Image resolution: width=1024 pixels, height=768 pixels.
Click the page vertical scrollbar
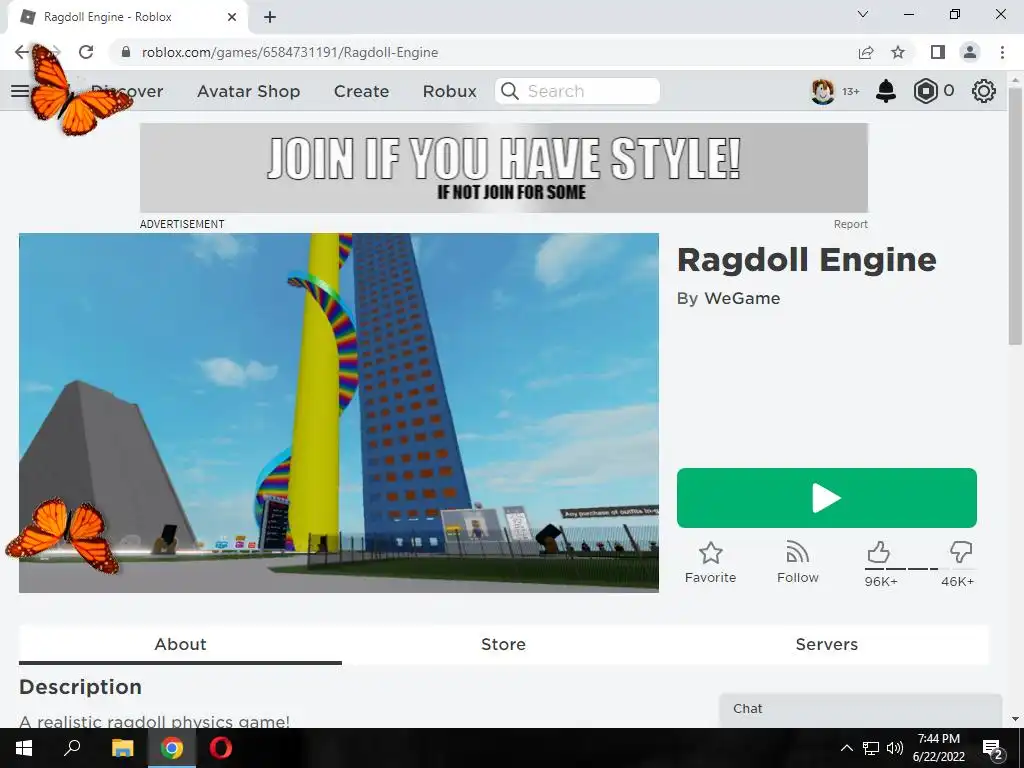(1015, 216)
